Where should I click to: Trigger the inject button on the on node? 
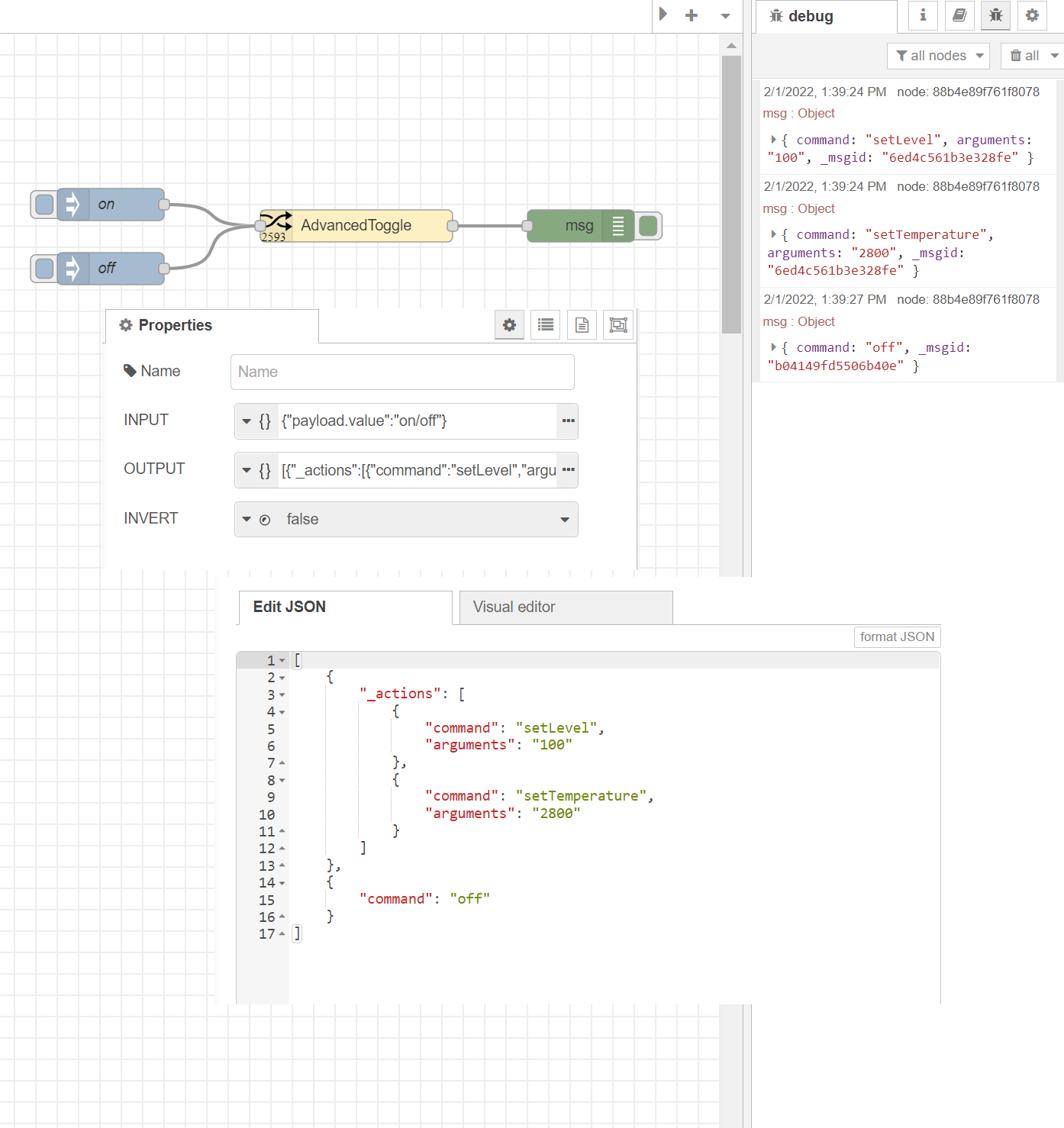44,204
